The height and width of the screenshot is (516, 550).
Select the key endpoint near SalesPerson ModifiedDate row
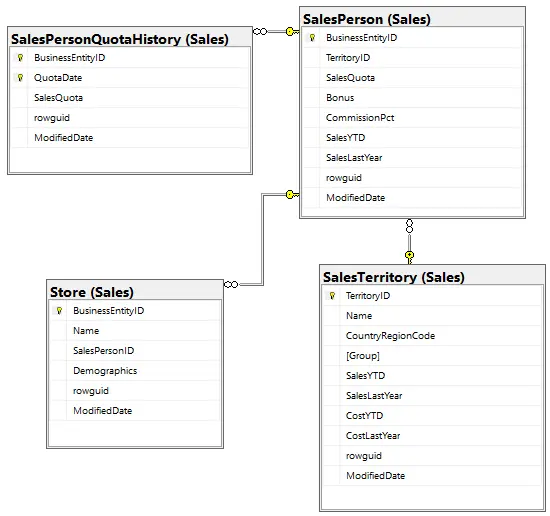[292, 194]
